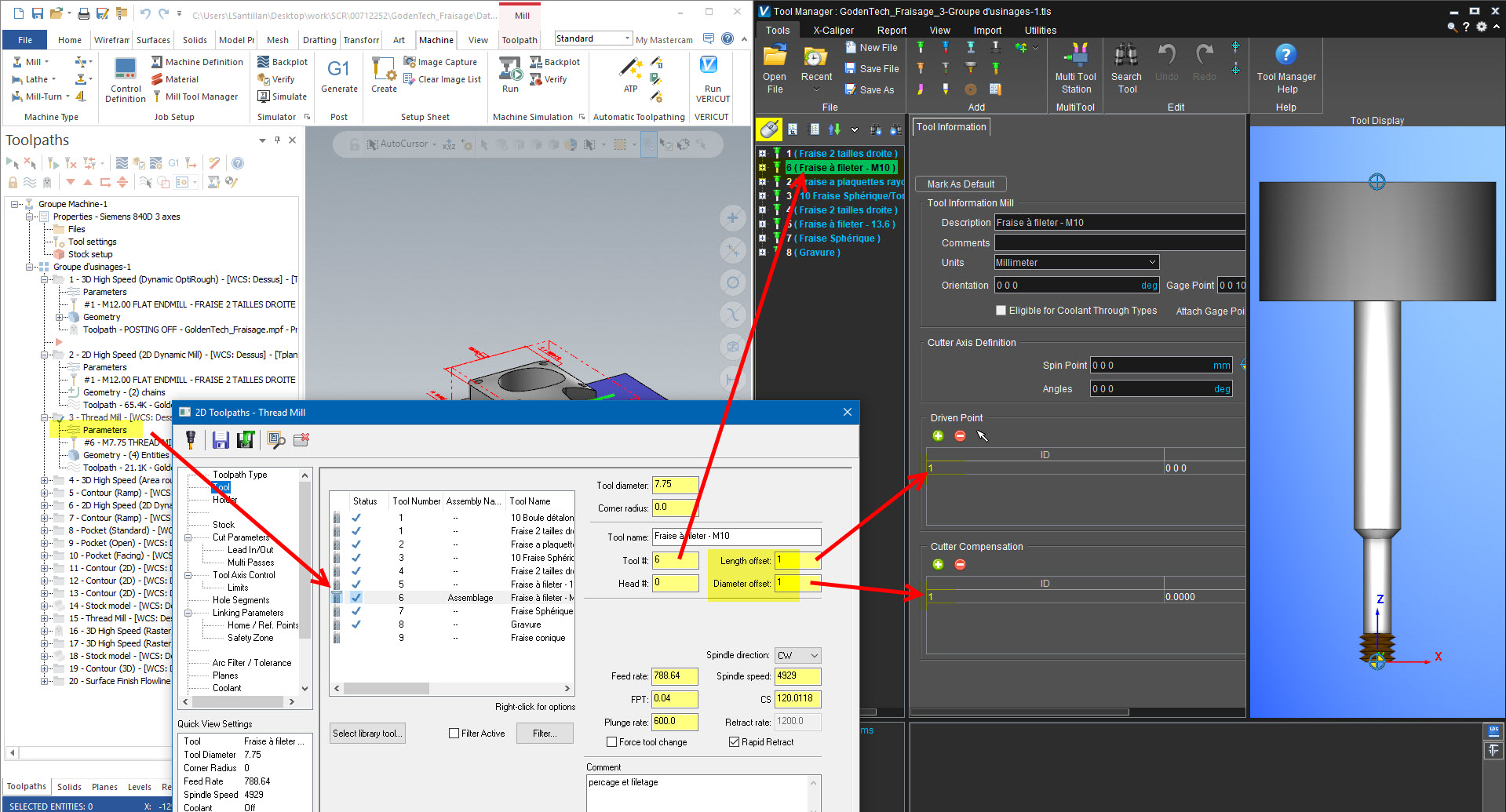Remove Driven Point with red minus
The image size is (1506, 812).
(960, 435)
